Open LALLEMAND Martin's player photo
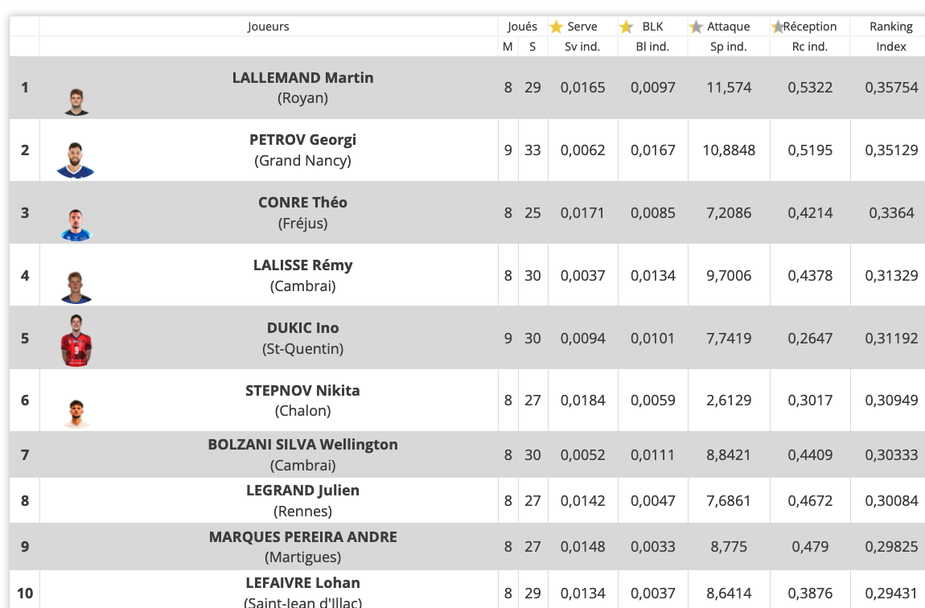 tap(76, 101)
